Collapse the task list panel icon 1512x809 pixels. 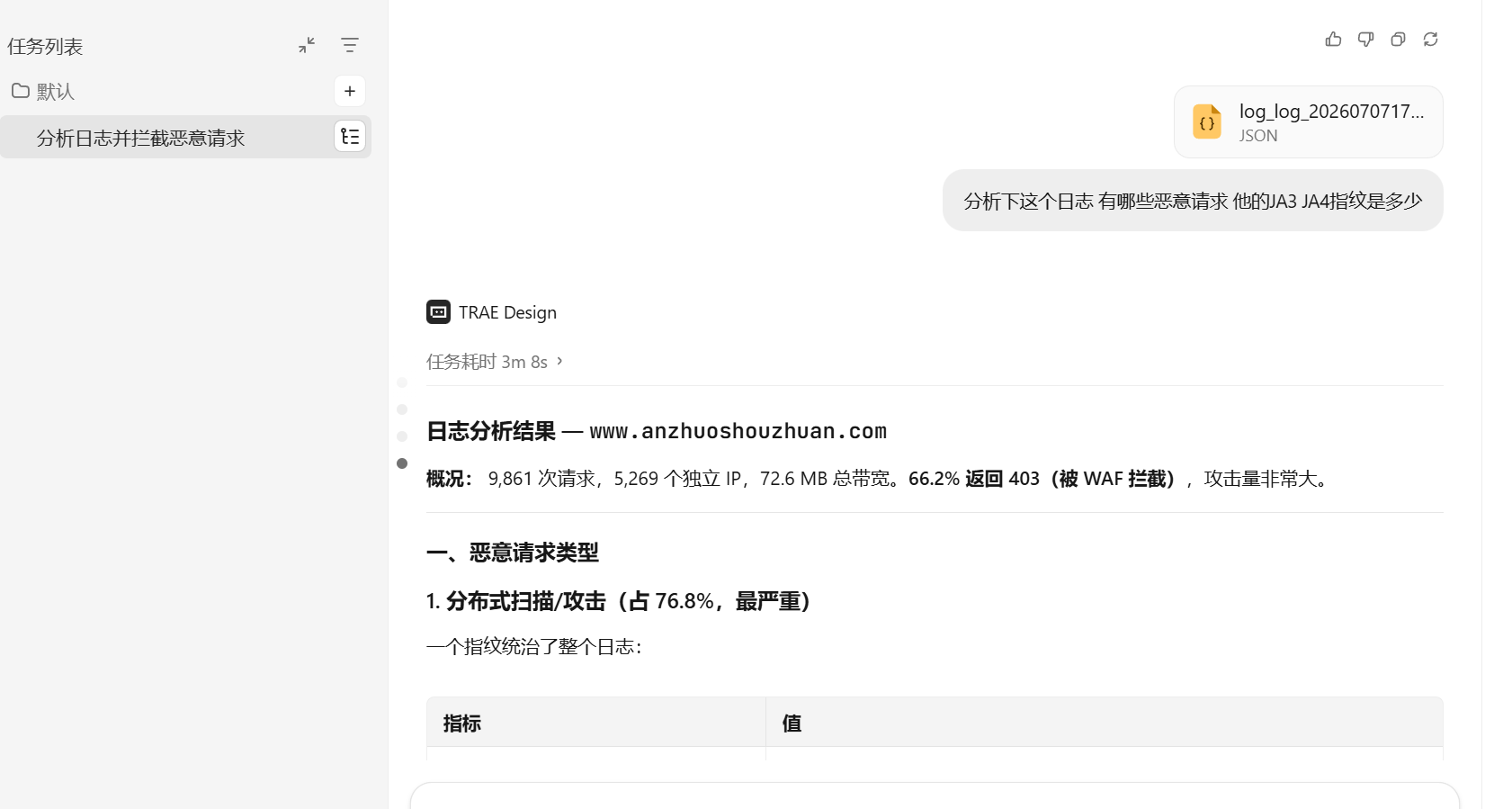(x=307, y=45)
